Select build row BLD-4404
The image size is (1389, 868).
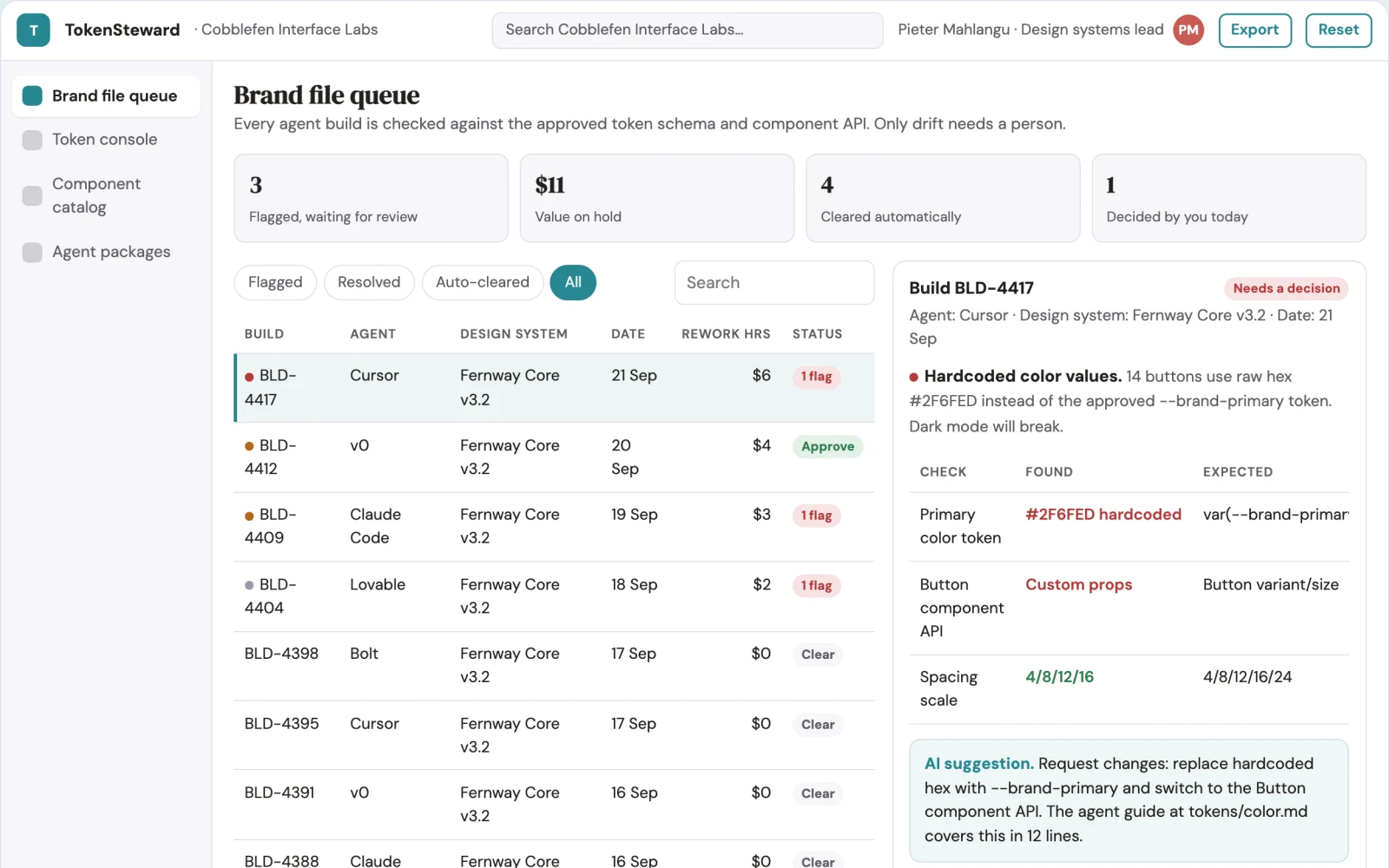555,596
